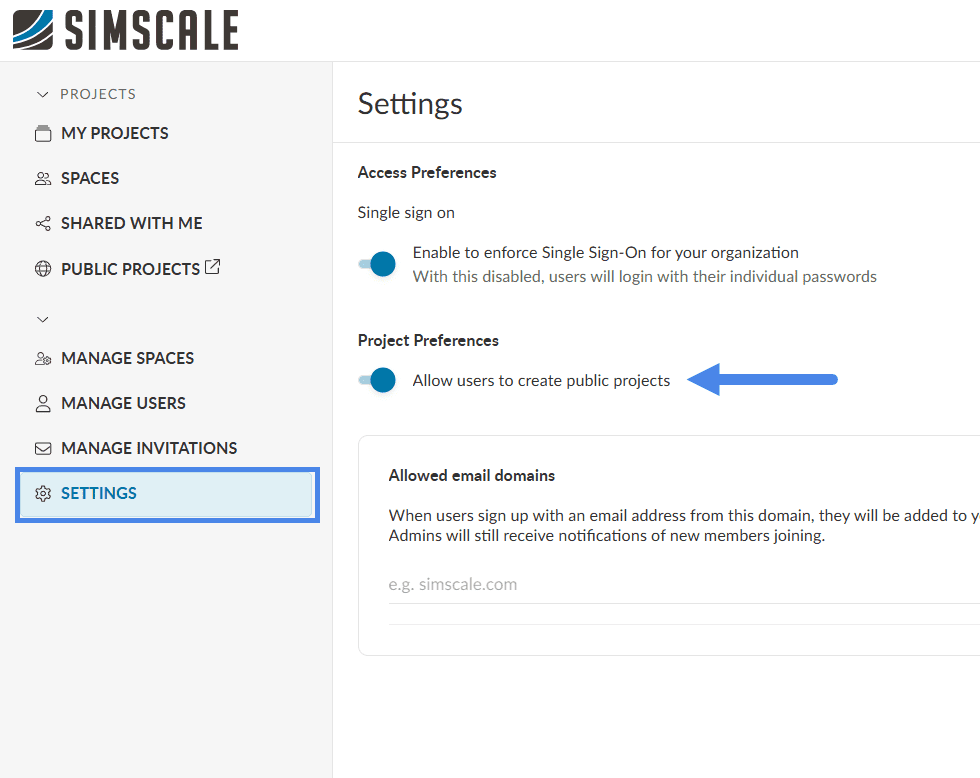Click the external link icon beside Public Projects
The width and height of the screenshot is (980, 778).
click(x=213, y=267)
